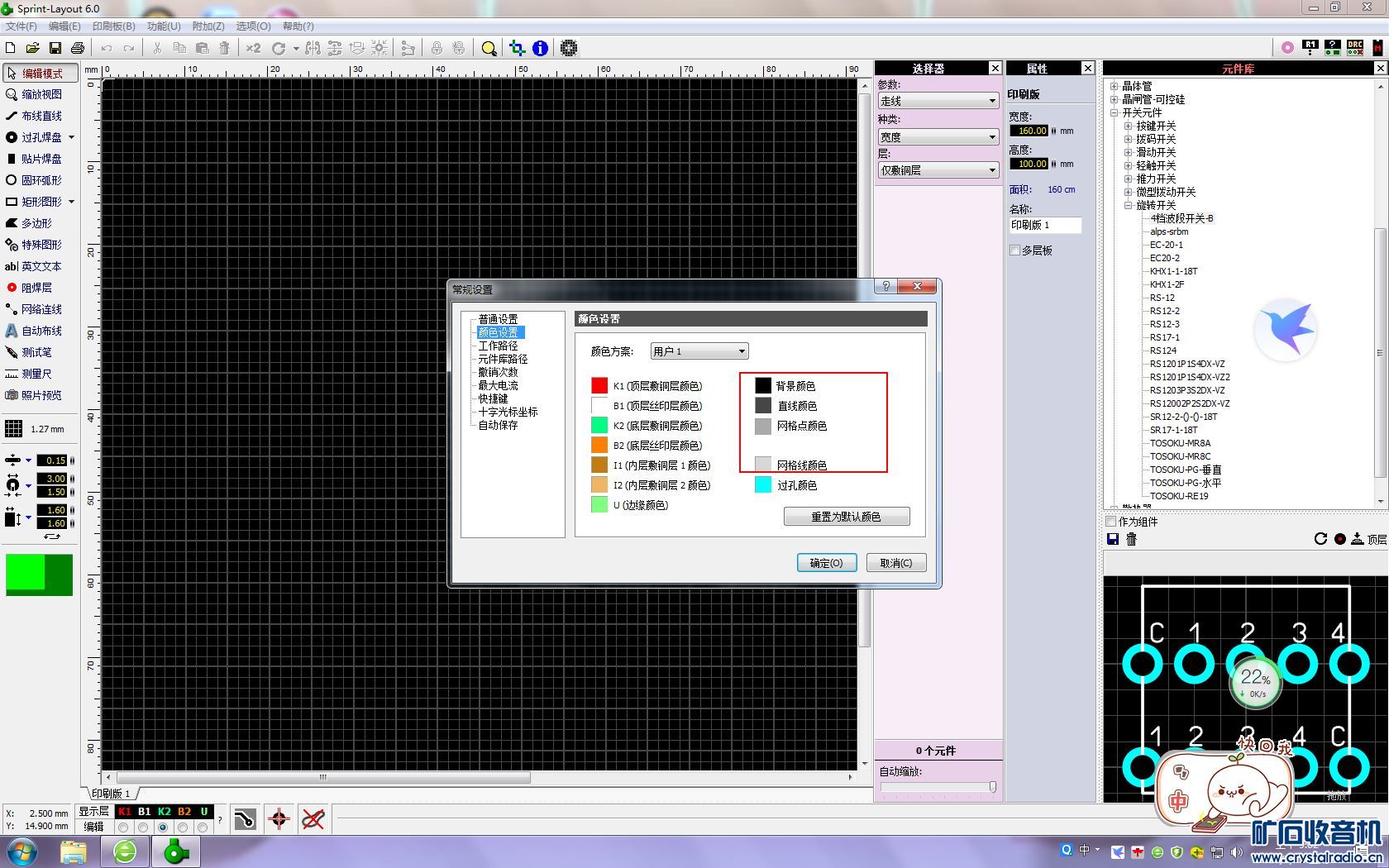Click the blue info icon in toolbar
1389x868 pixels.
(x=540, y=48)
